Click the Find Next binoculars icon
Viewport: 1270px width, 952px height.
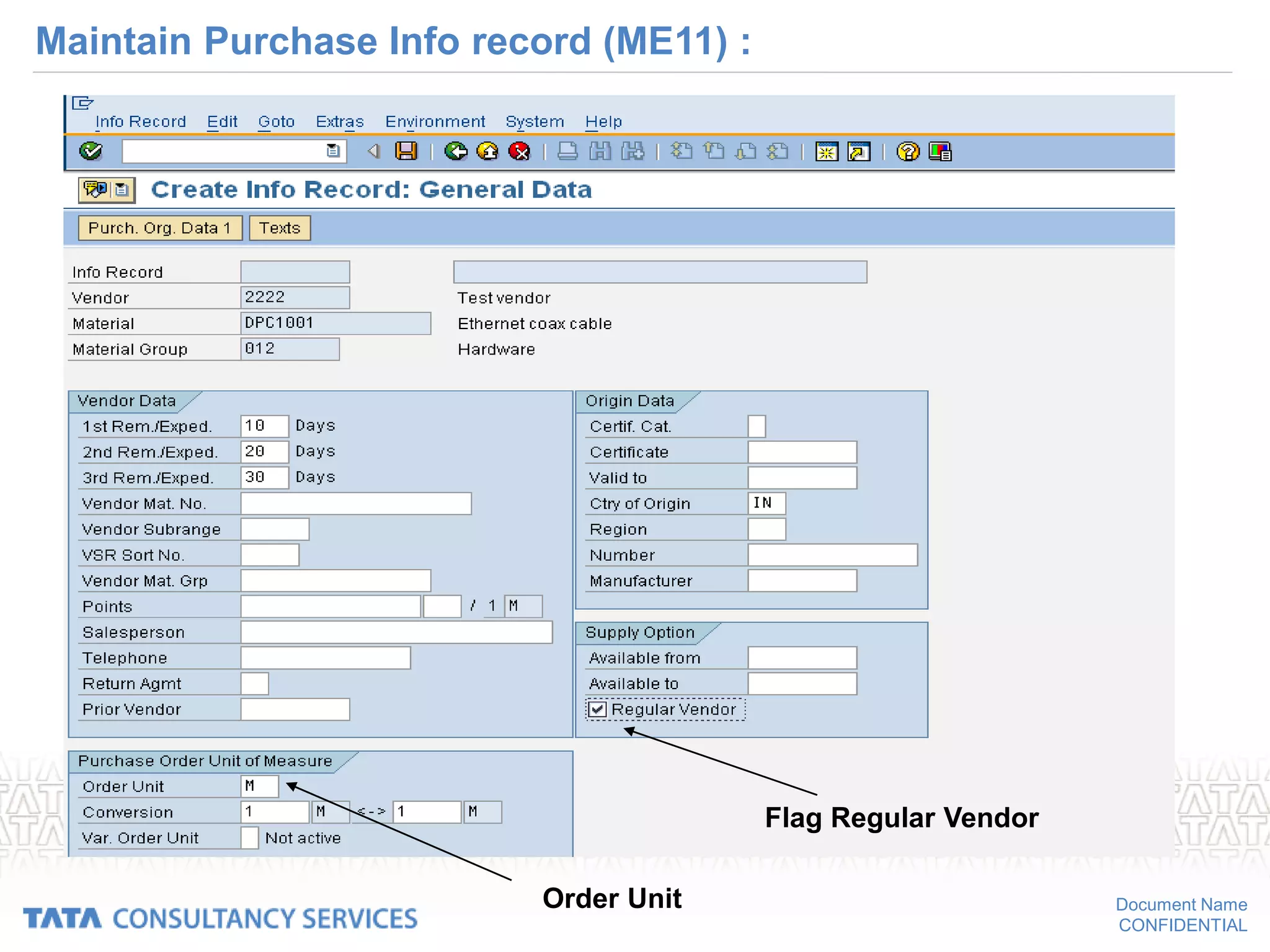(633, 151)
